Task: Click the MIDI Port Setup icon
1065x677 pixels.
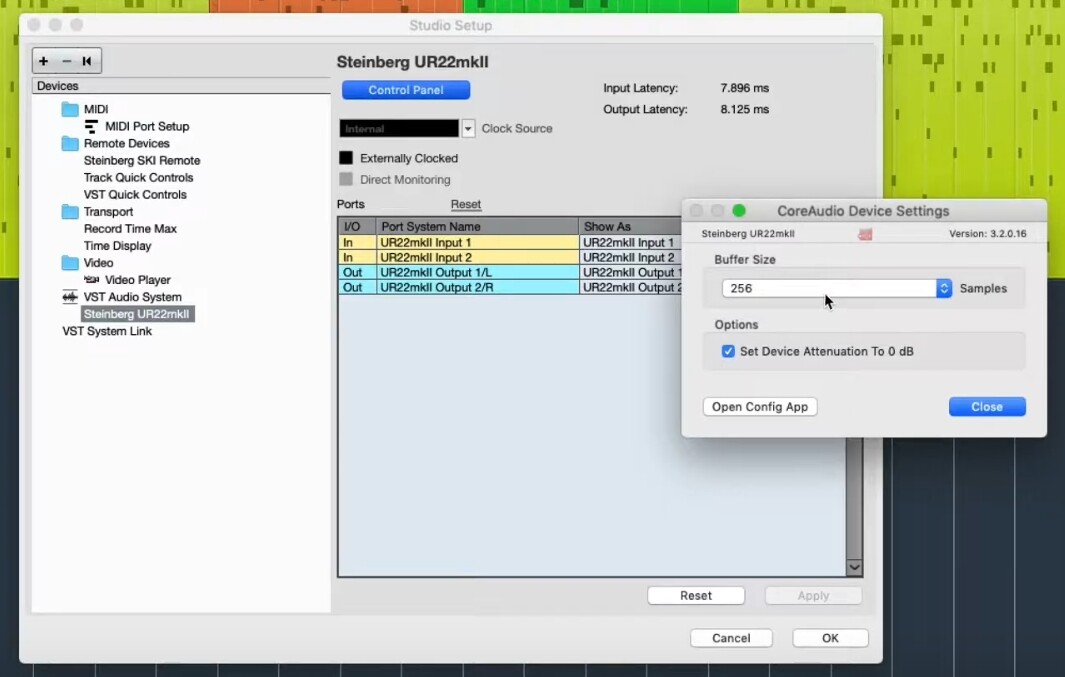Action: coord(91,126)
